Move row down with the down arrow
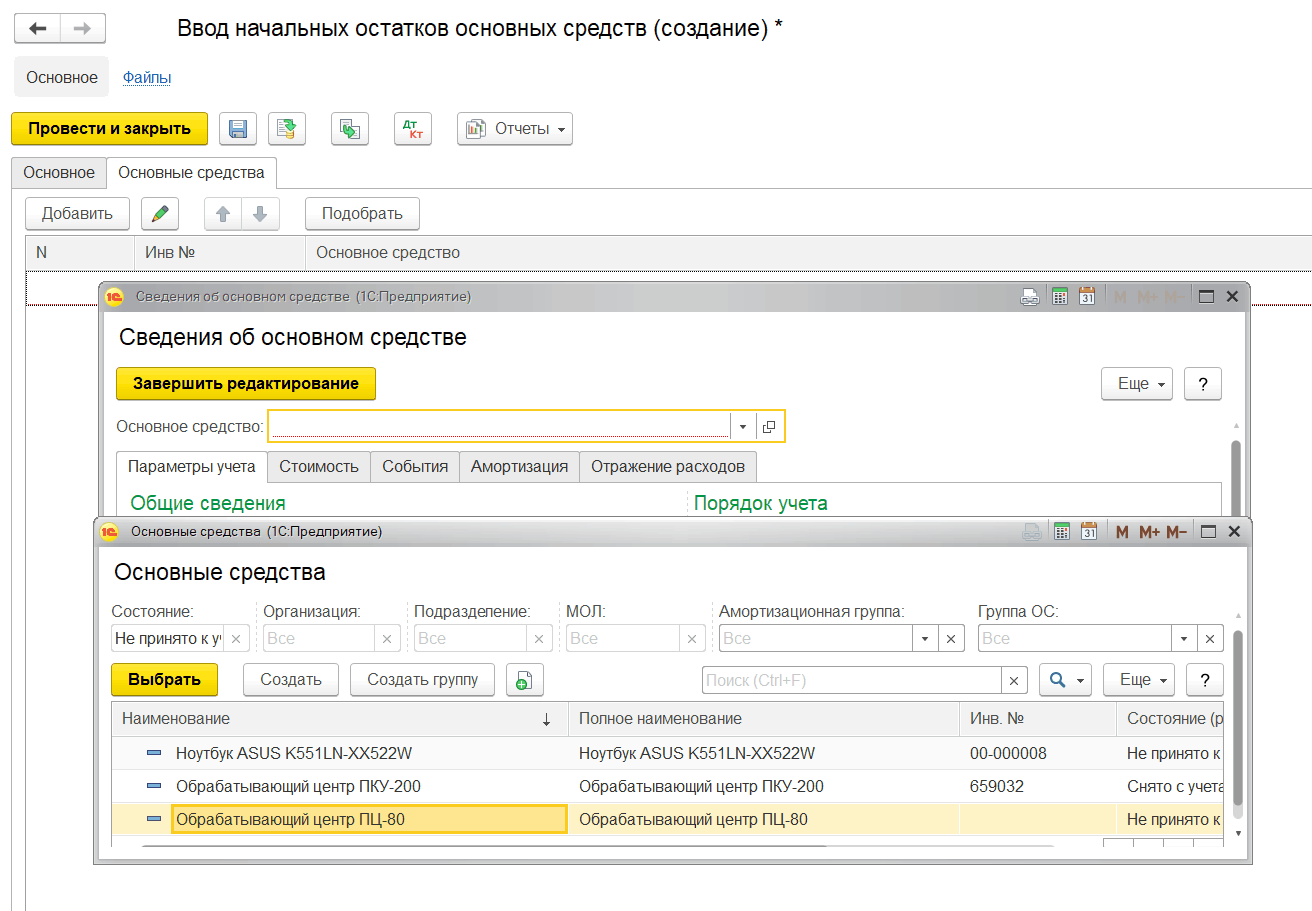The image size is (1312, 911). click(x=260, y=213)
